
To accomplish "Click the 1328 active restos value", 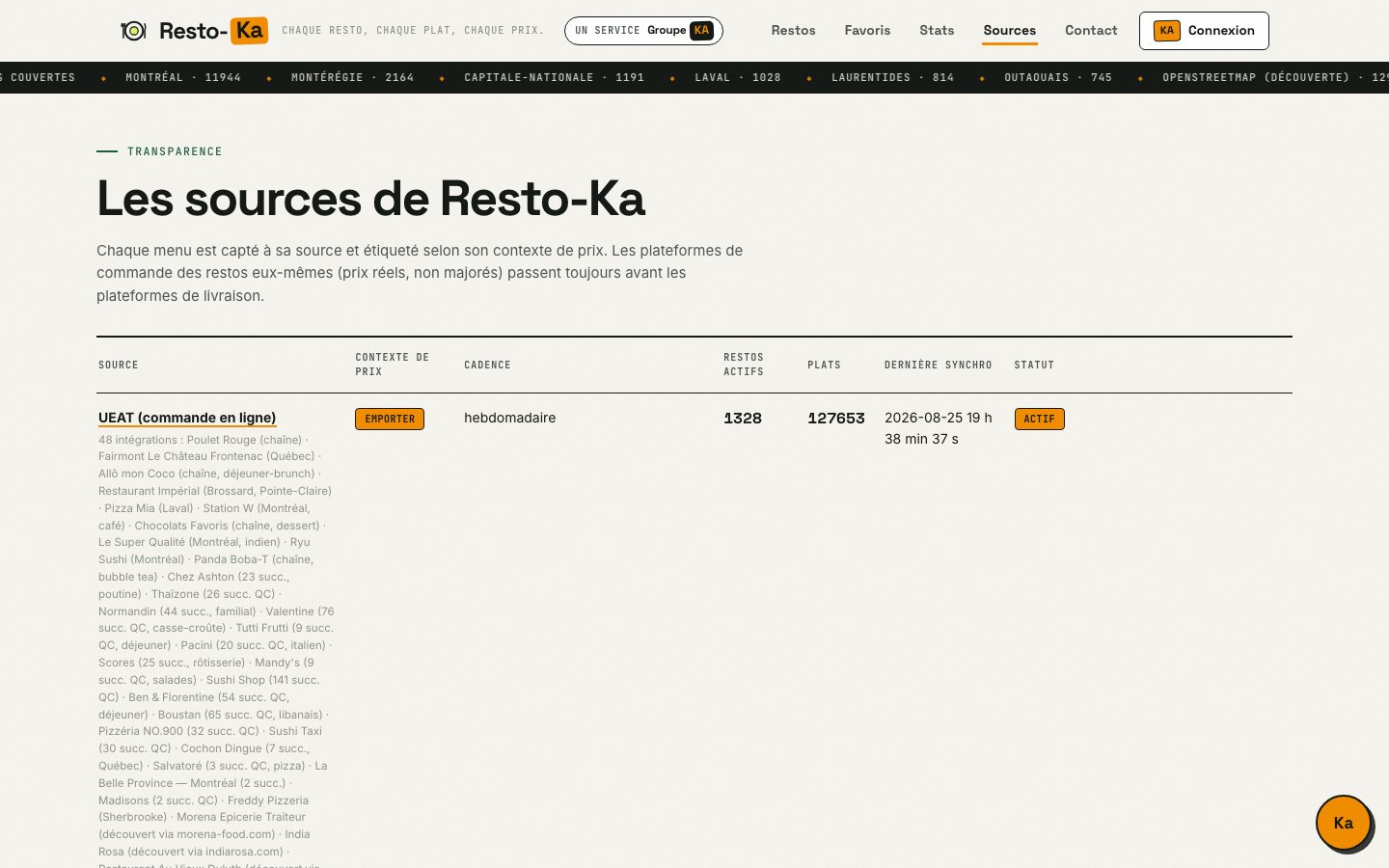I will 743,418.
